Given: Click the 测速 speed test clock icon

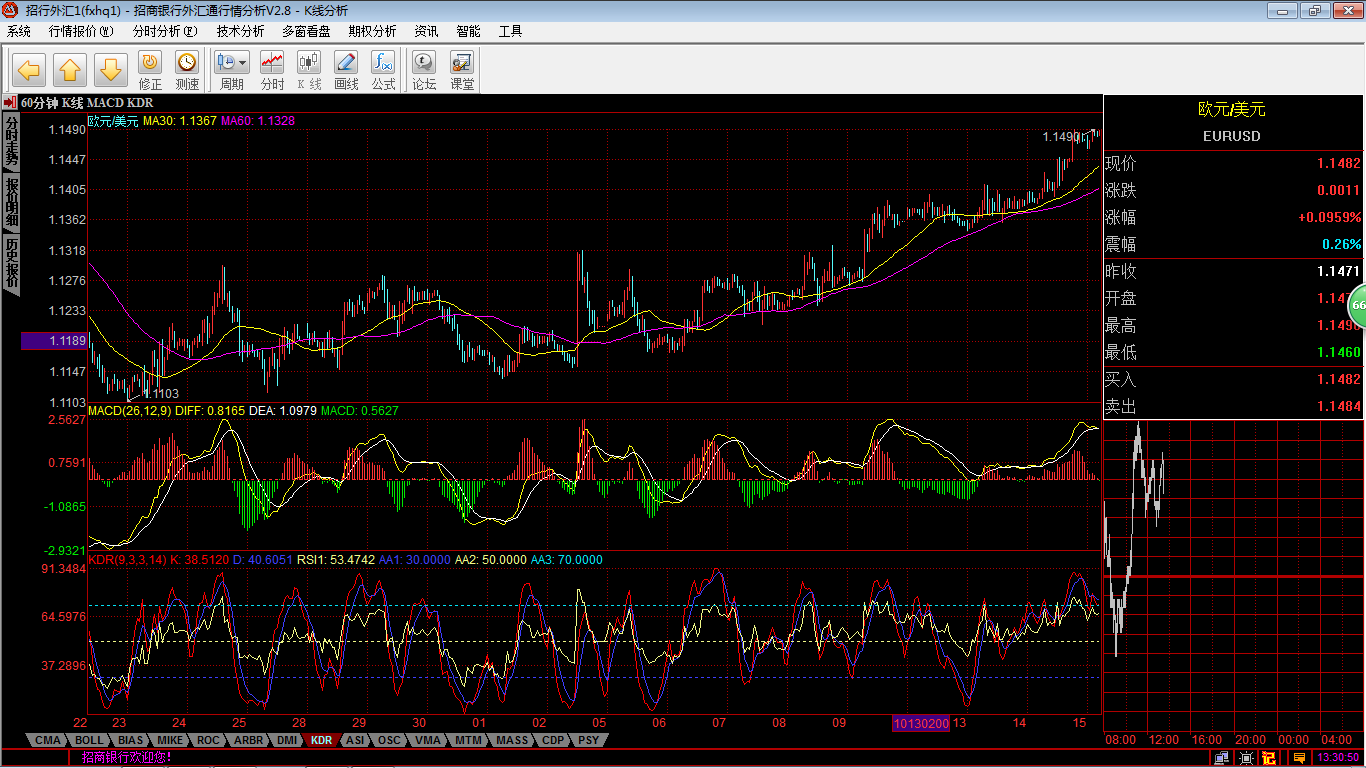Looking at the screenshot, I should click(187, 70).
